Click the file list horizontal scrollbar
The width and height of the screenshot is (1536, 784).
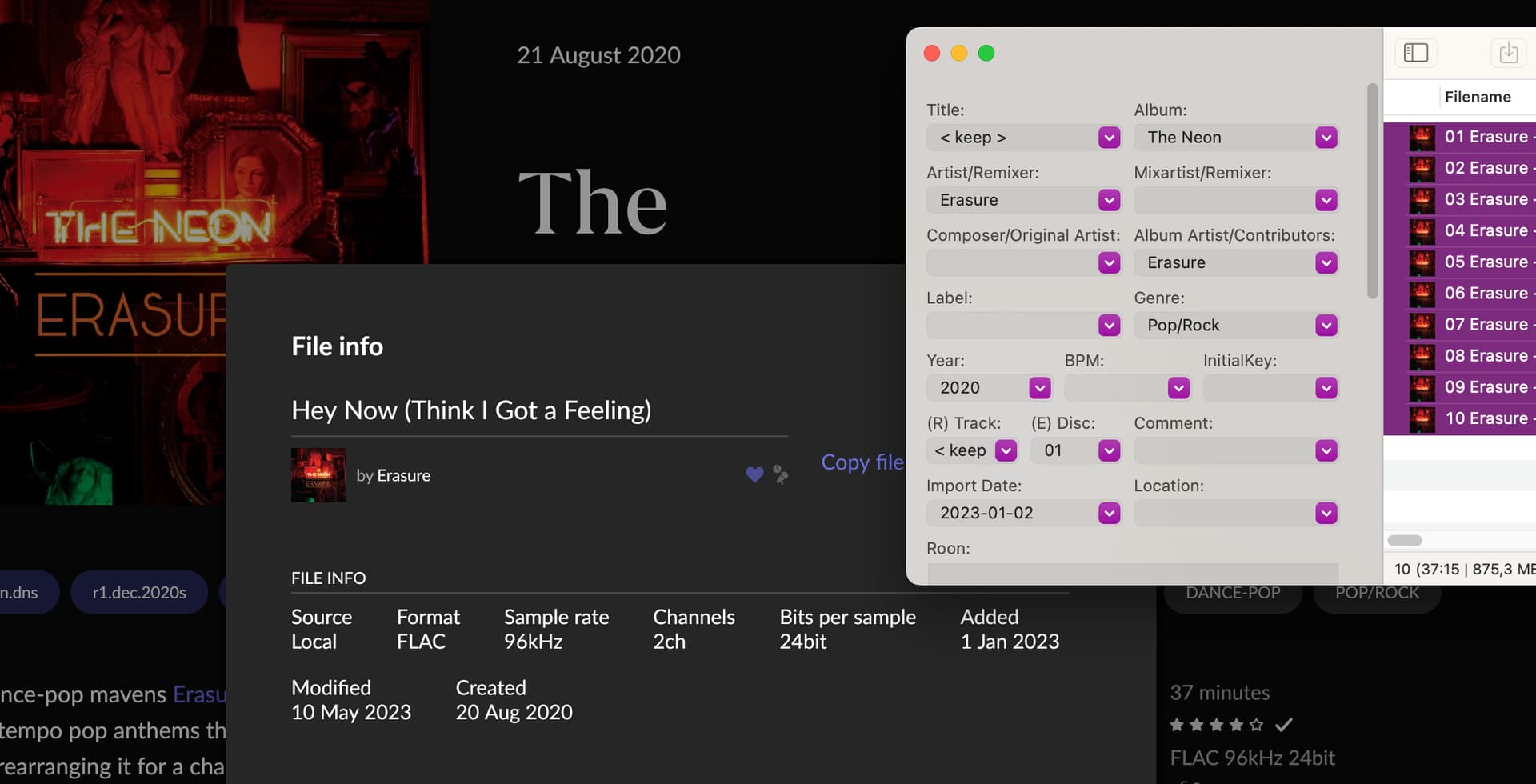[1405, 540]
